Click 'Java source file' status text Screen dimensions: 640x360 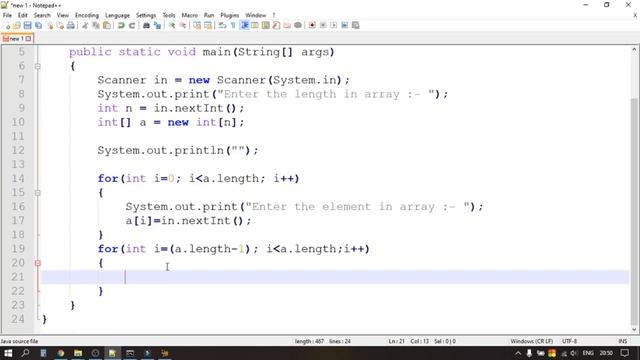pyautogui.click(x=19, y=341)
